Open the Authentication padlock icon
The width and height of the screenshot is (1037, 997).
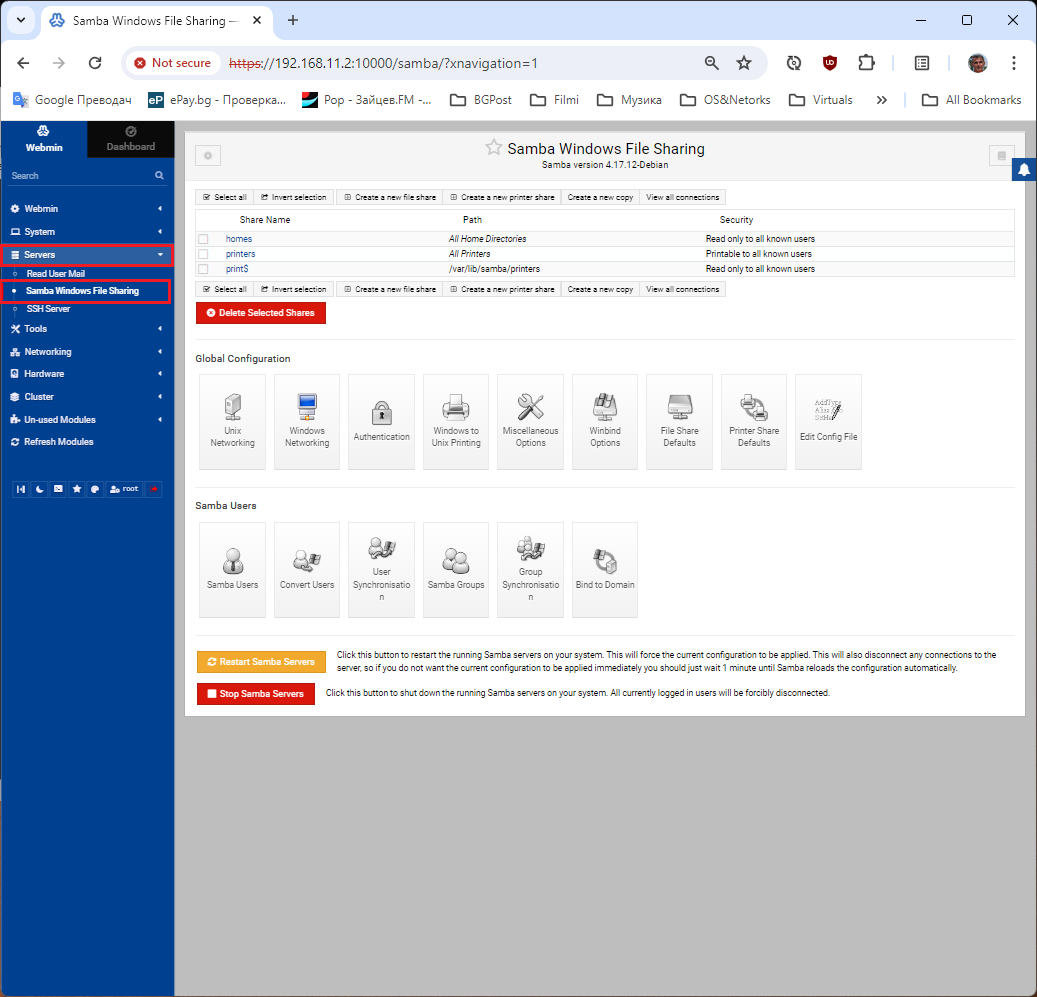[382, 422]
